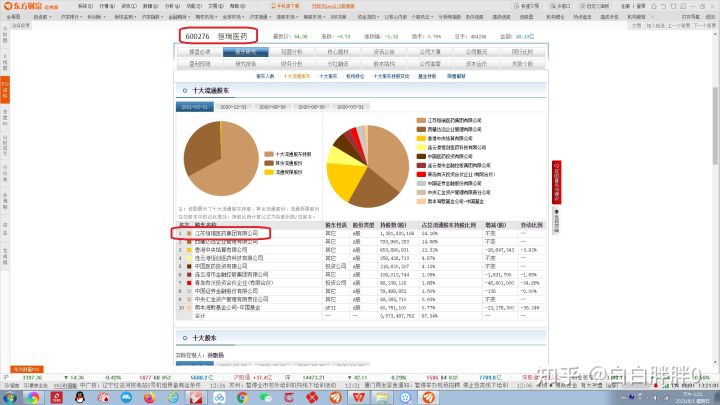
Task: Select the 股东研究 tab
Action: (246, 52)
